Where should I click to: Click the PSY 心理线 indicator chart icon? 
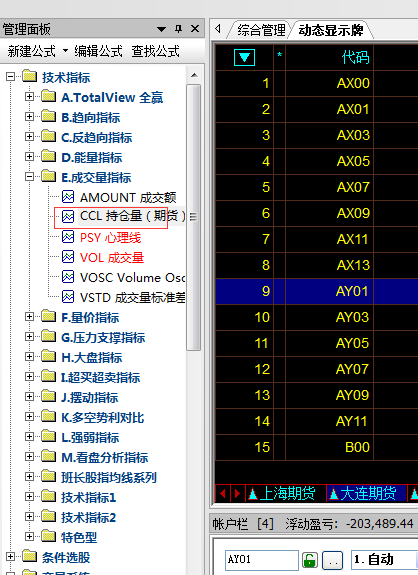pyautogui.click(x=68, y=237)
